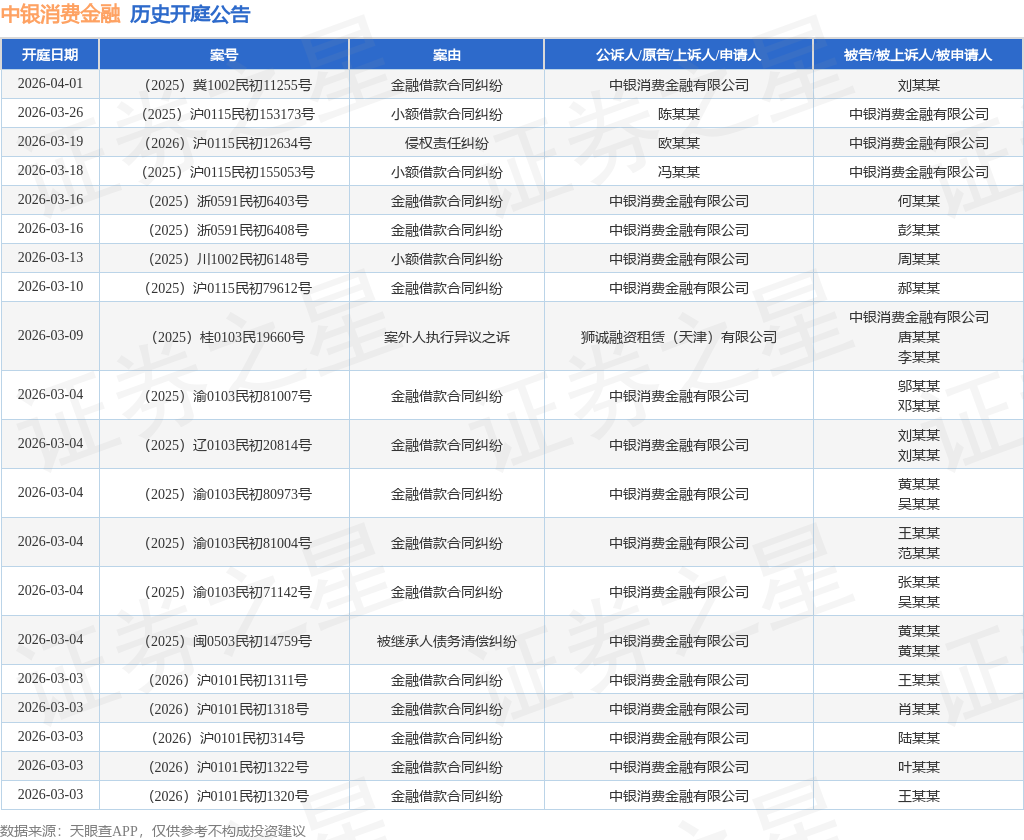Click defendant 郝某某
The width and height of the screenshot is (1024, 840).
(x=918, y=288)
